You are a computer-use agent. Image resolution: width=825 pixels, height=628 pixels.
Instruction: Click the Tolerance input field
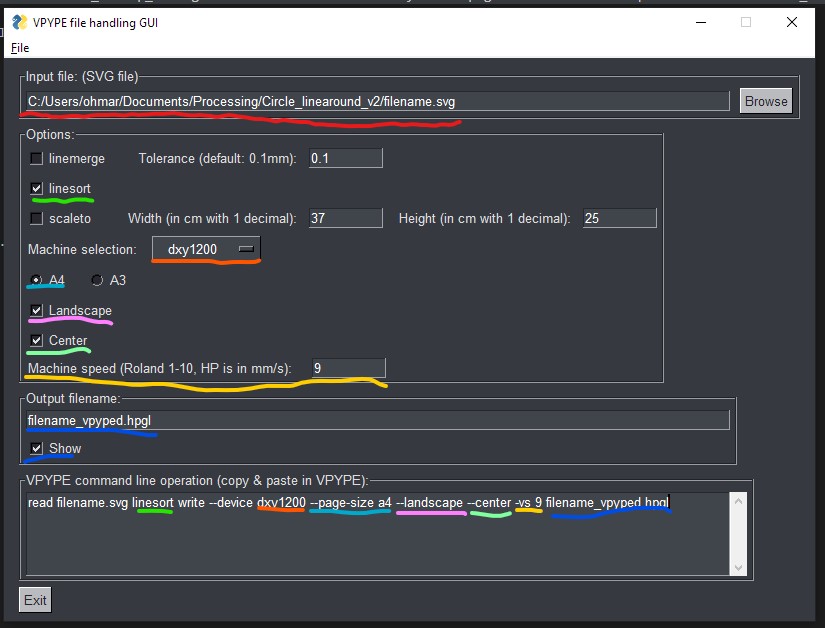pos(345,157)
